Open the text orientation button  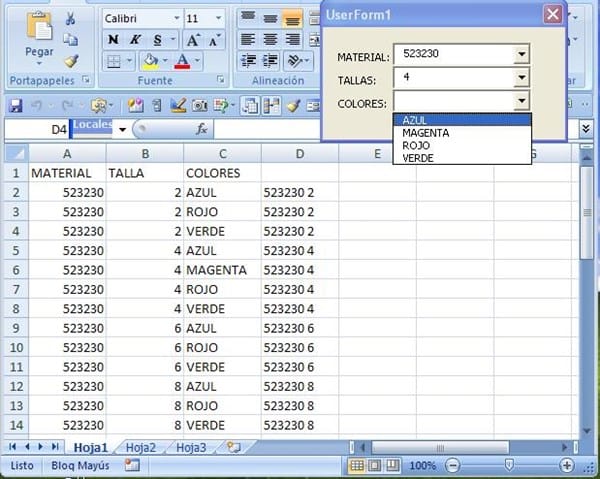[x=297, y=61]
